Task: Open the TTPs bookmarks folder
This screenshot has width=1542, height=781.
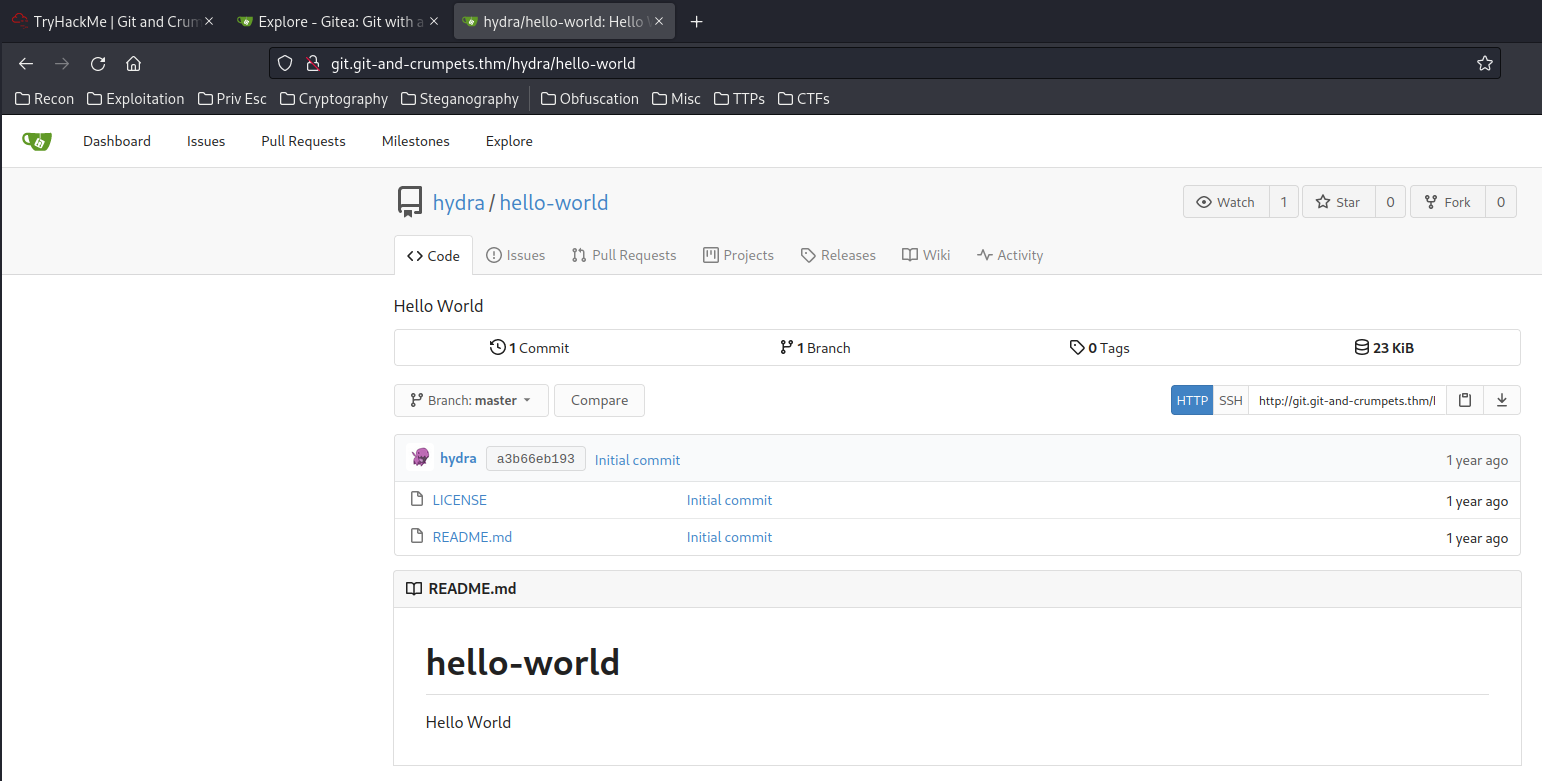Action: pos(740,99)
